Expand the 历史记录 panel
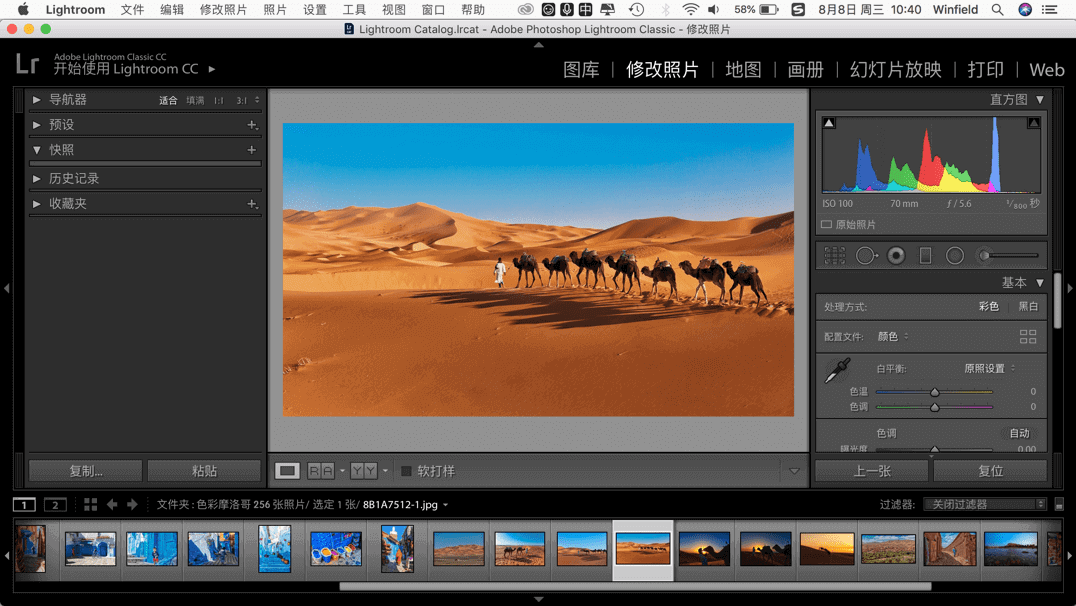The image size is (1076, 606). click(36, 178)
